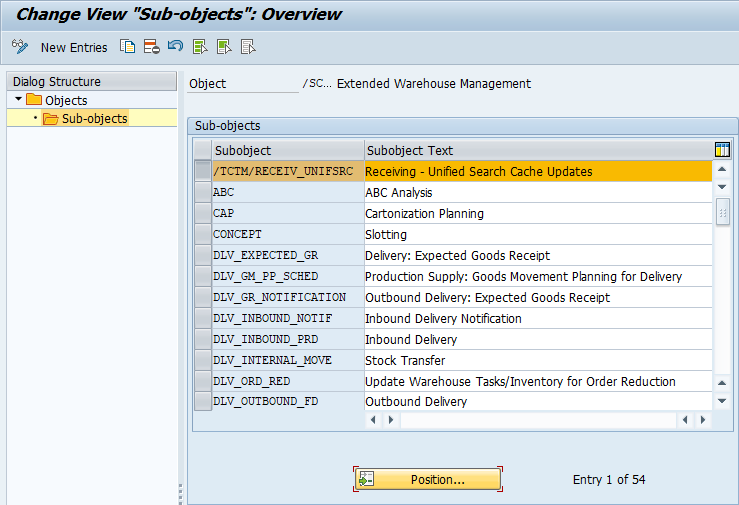Collapse the Objects tree node
Screen dimensions: 739x505
tap(18, 100)
